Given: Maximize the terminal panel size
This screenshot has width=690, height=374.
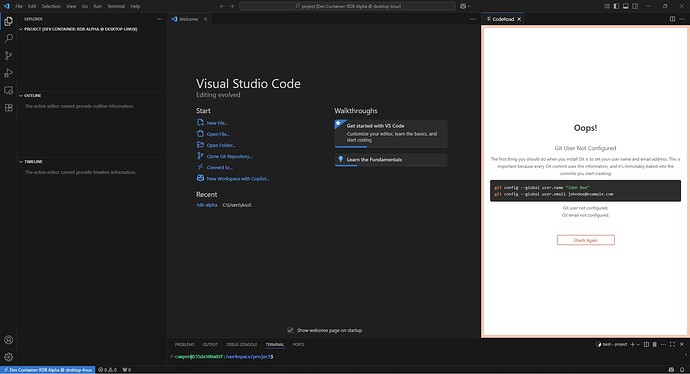Looking at the screenshot, I should click(x=672, y=345).
